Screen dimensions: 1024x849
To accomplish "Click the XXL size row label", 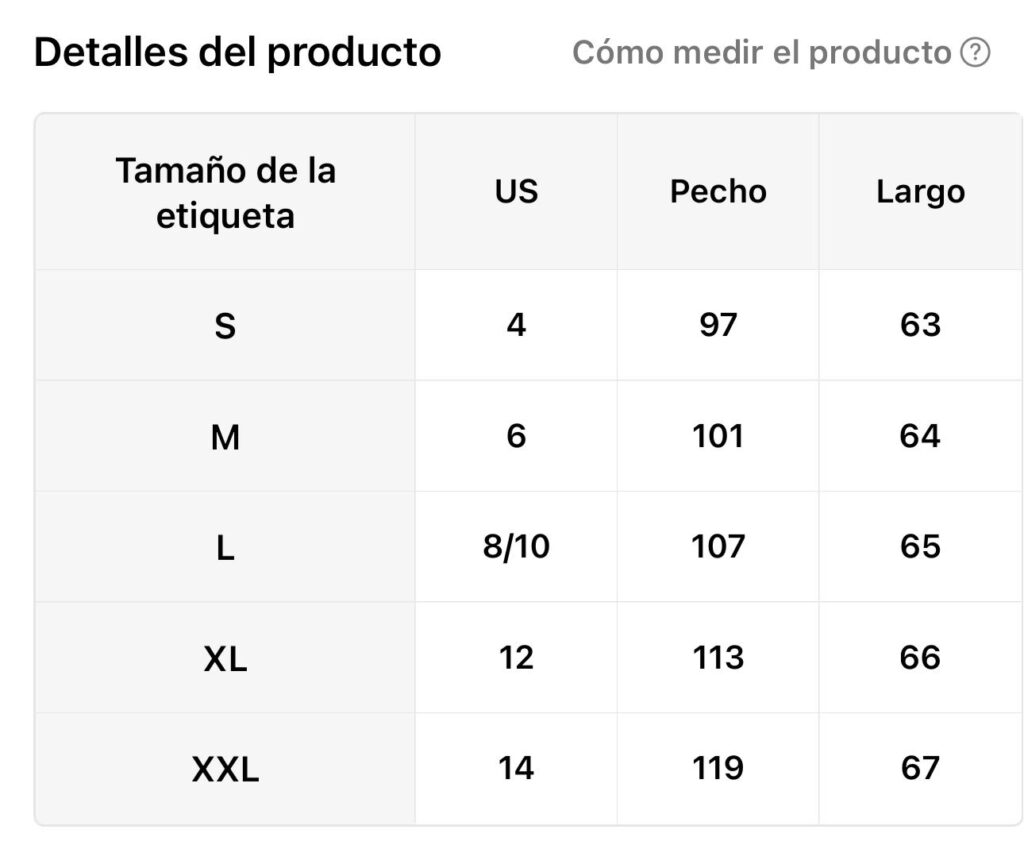I will (x=225, y=769).
